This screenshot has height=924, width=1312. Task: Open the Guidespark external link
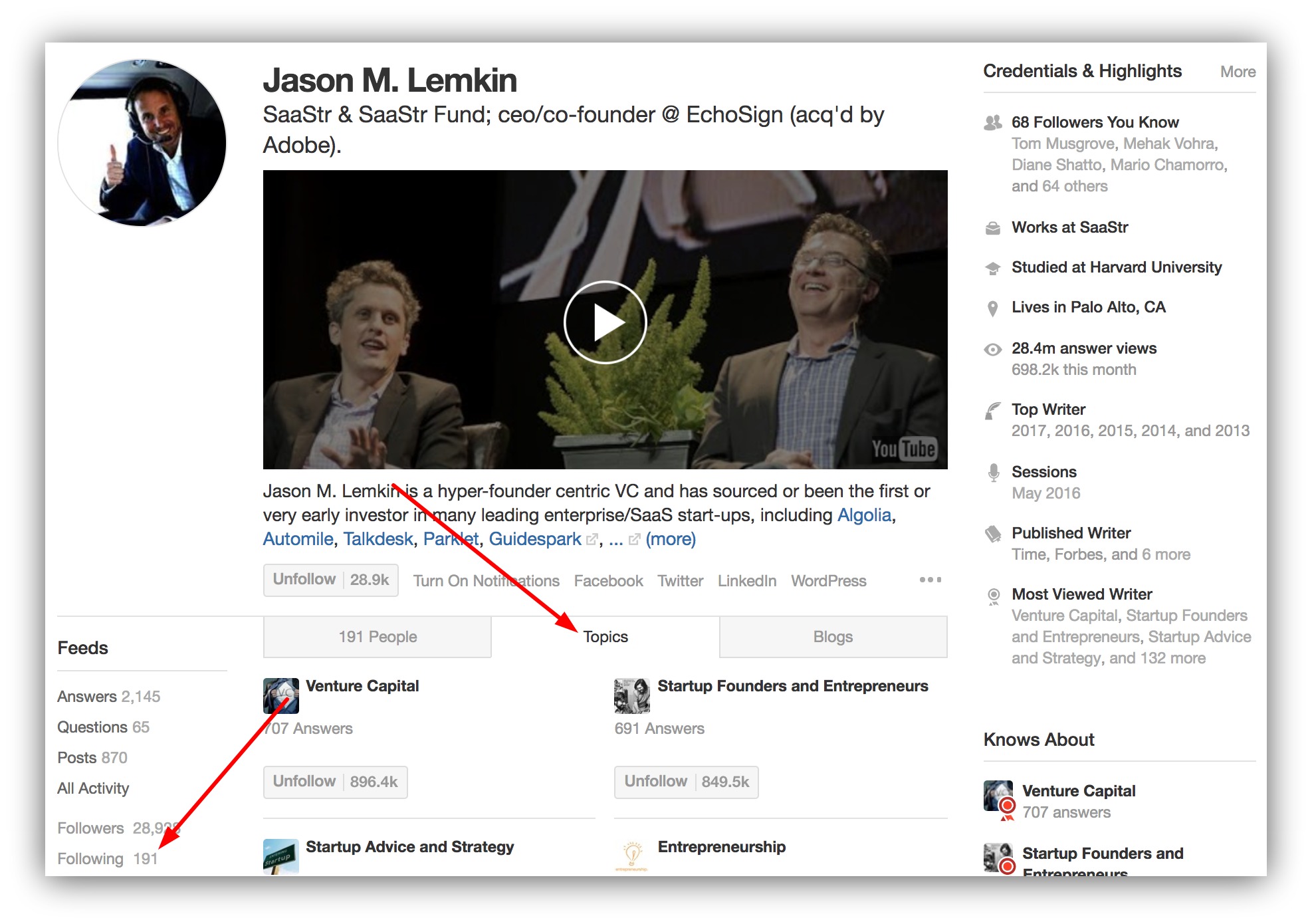(543, 538)
